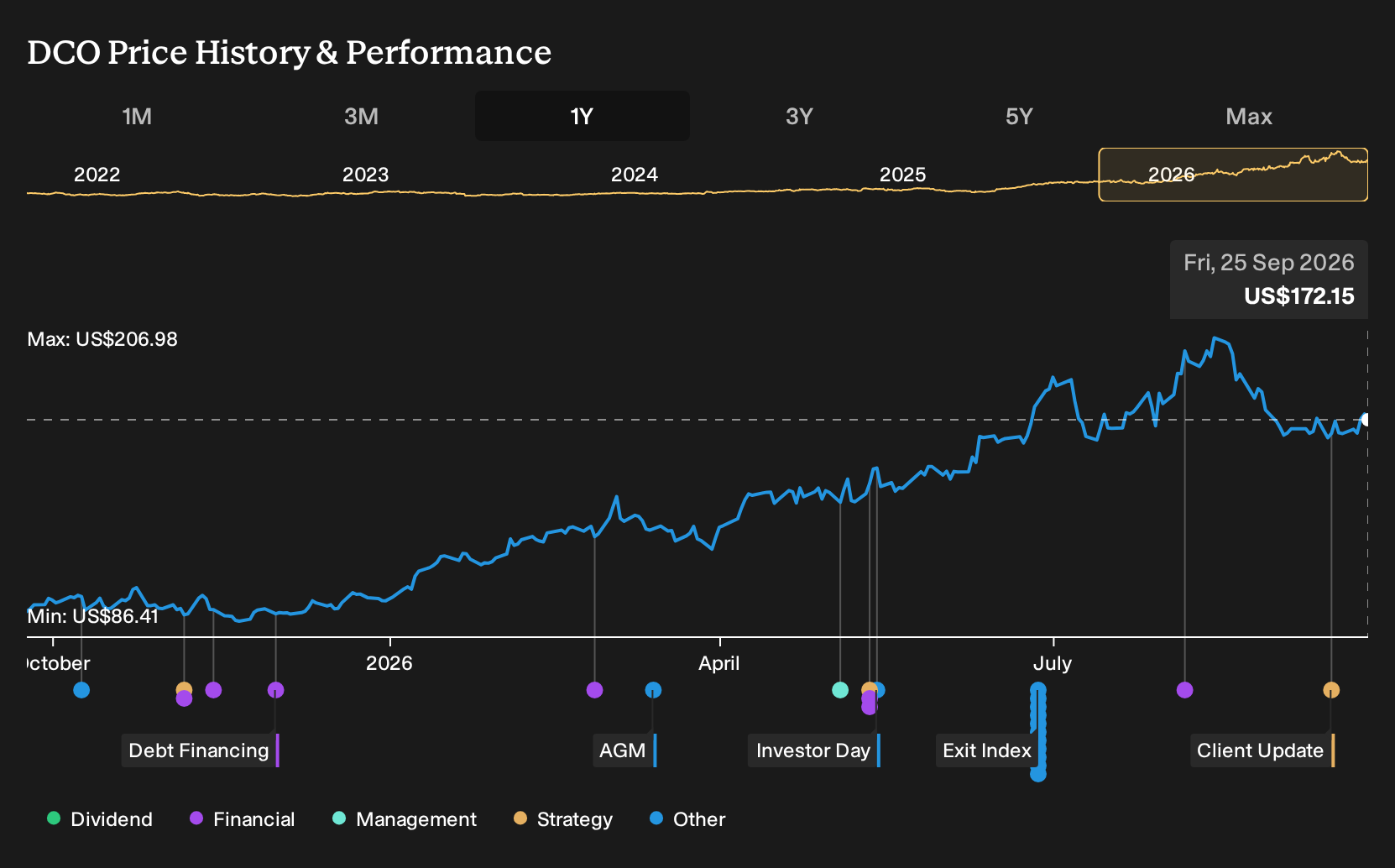Open the AGM event label

point(624,750)
